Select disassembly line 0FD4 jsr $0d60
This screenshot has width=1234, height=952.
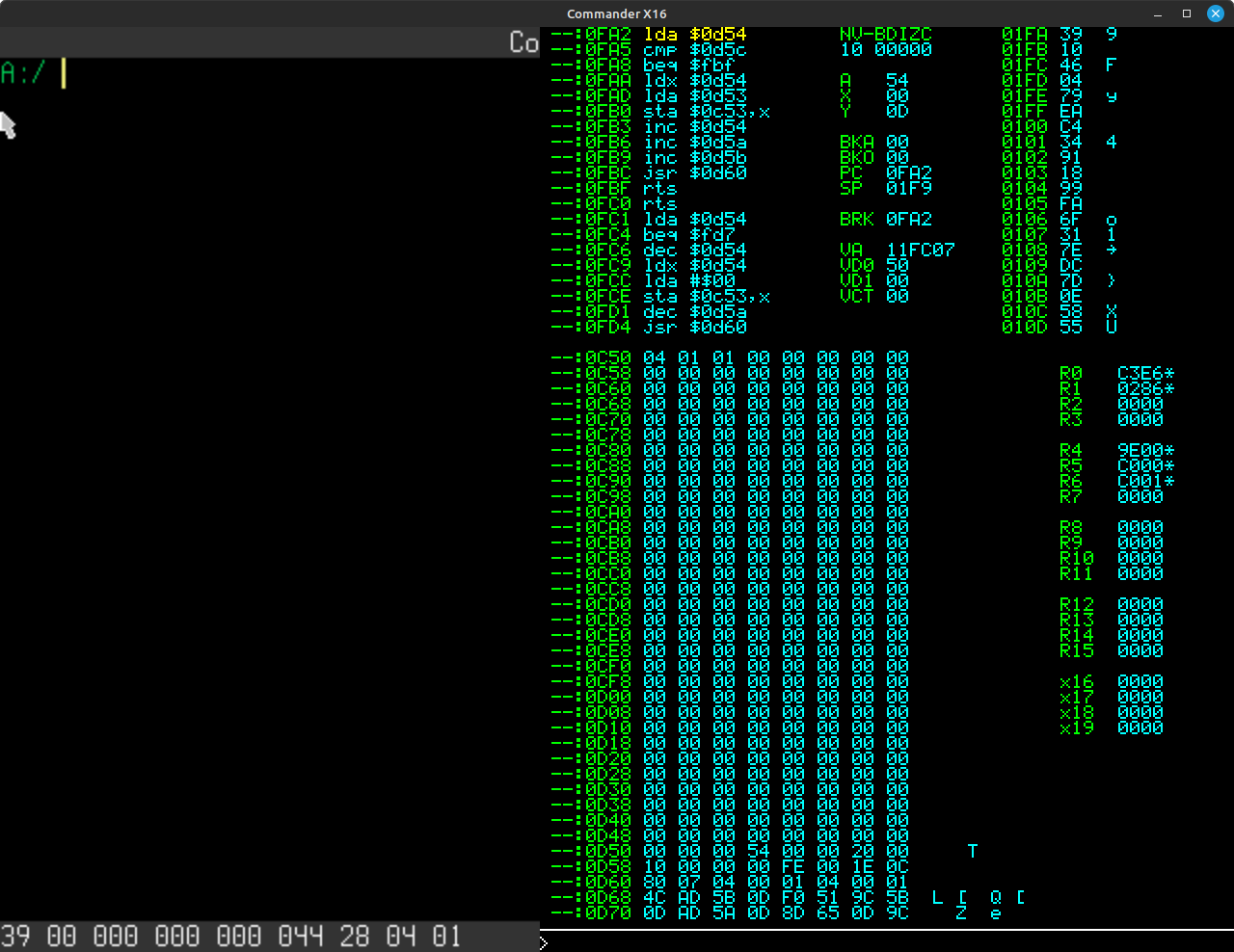649,328
